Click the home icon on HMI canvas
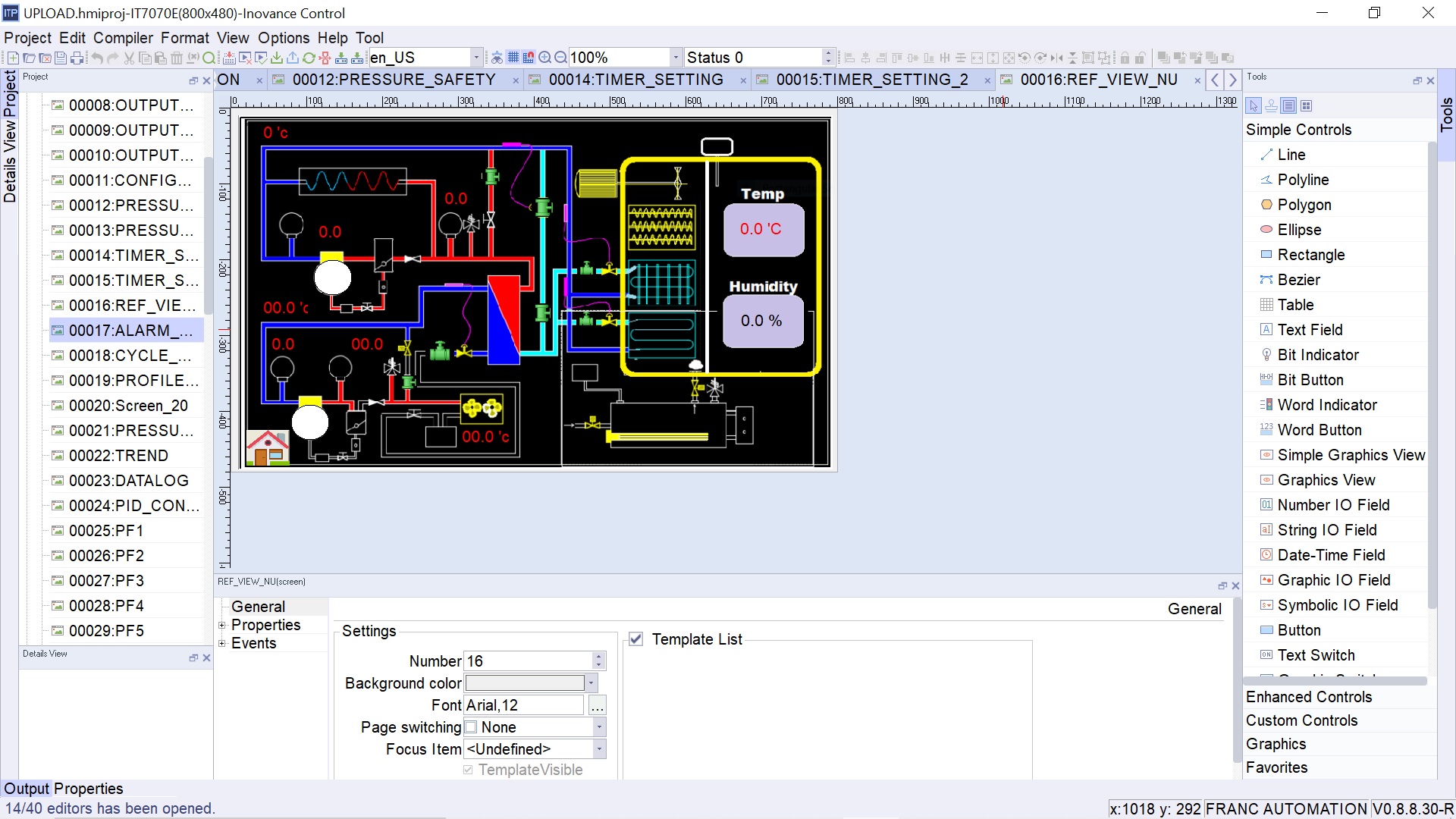Image resolution: width=1456 pixels, height=819 pixels. pyautogui.click(x=267, y=447)
